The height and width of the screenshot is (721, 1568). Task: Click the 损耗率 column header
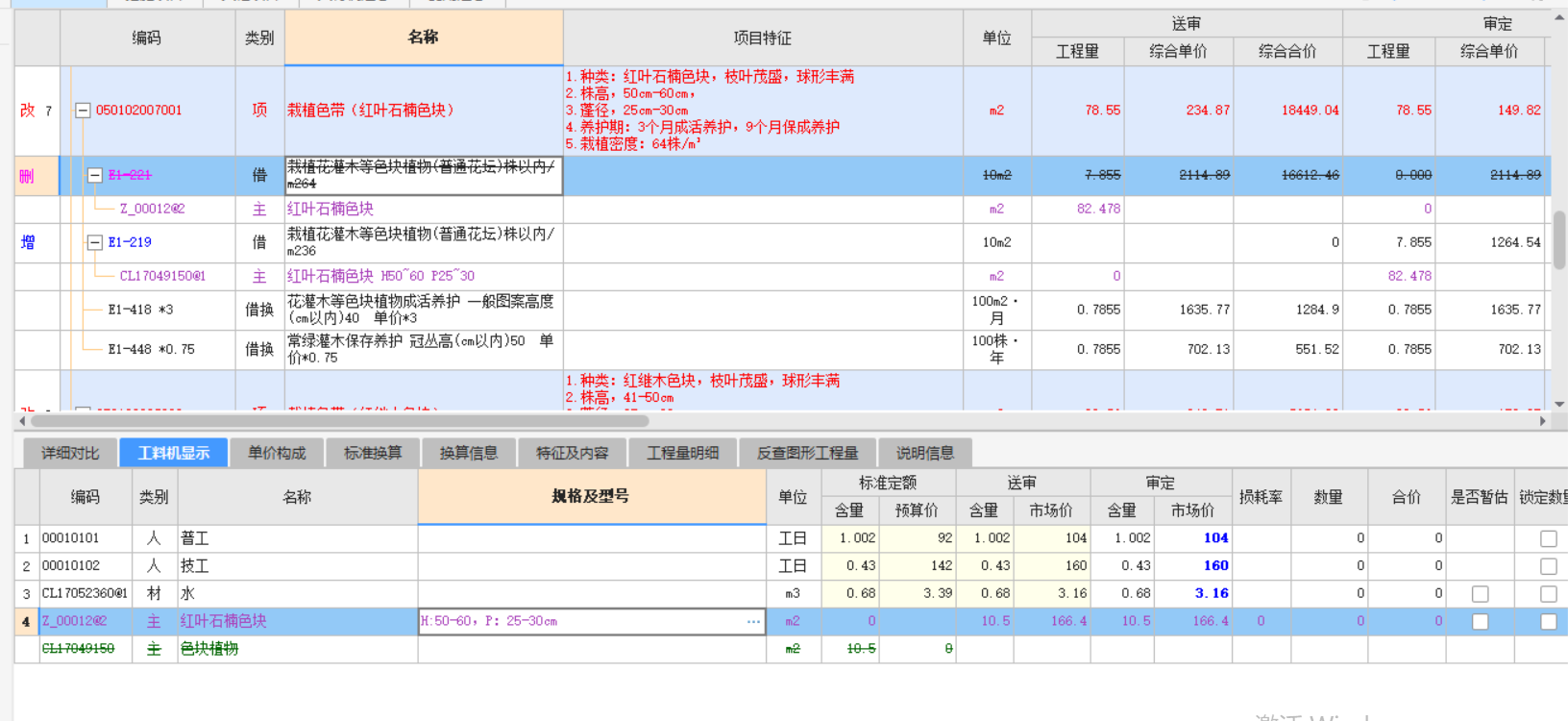(x=1261, y=497)
